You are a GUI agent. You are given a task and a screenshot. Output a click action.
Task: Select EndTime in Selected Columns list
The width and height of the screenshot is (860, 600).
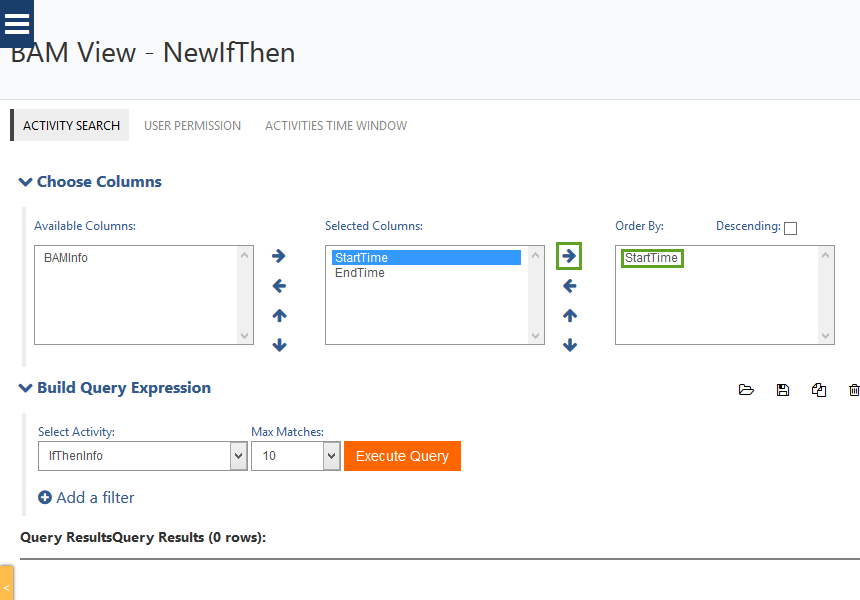(x=360, y=273)
